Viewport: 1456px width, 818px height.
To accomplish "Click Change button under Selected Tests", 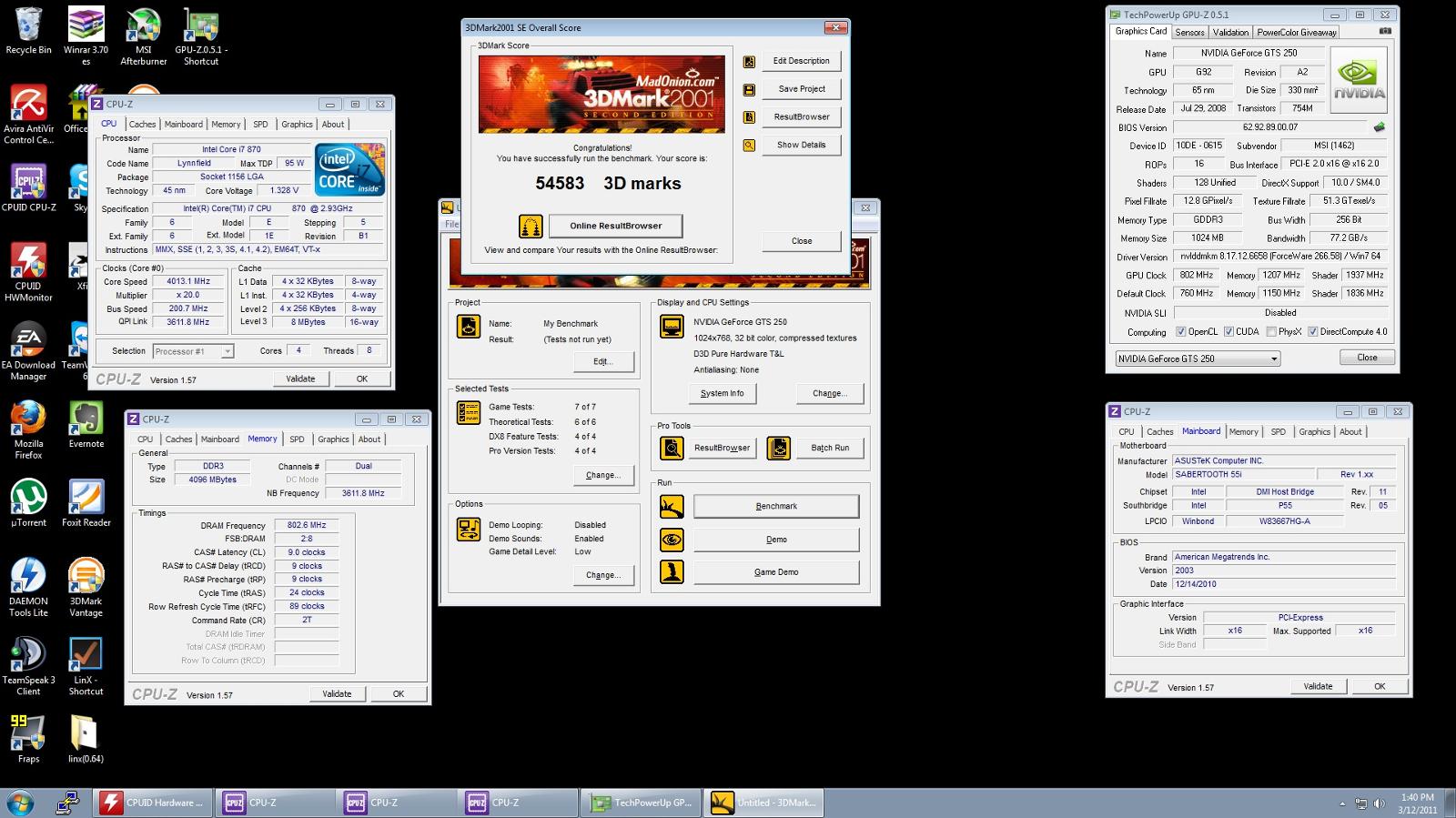I will tap(603, 475).
